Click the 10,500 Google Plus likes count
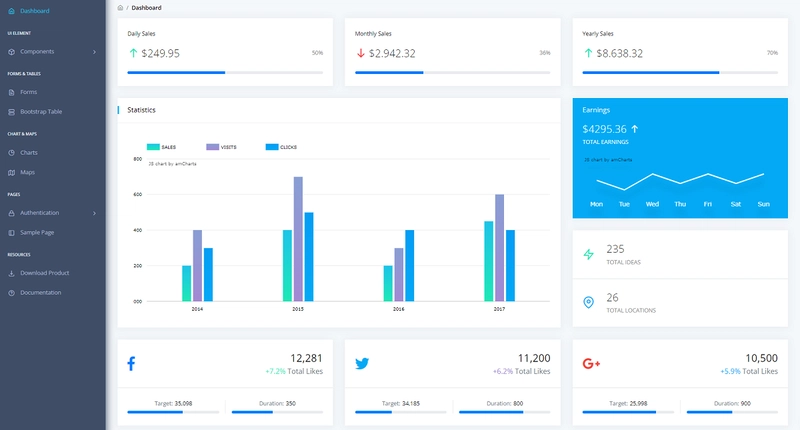This screenshot has height=430, width=800. 762,358
